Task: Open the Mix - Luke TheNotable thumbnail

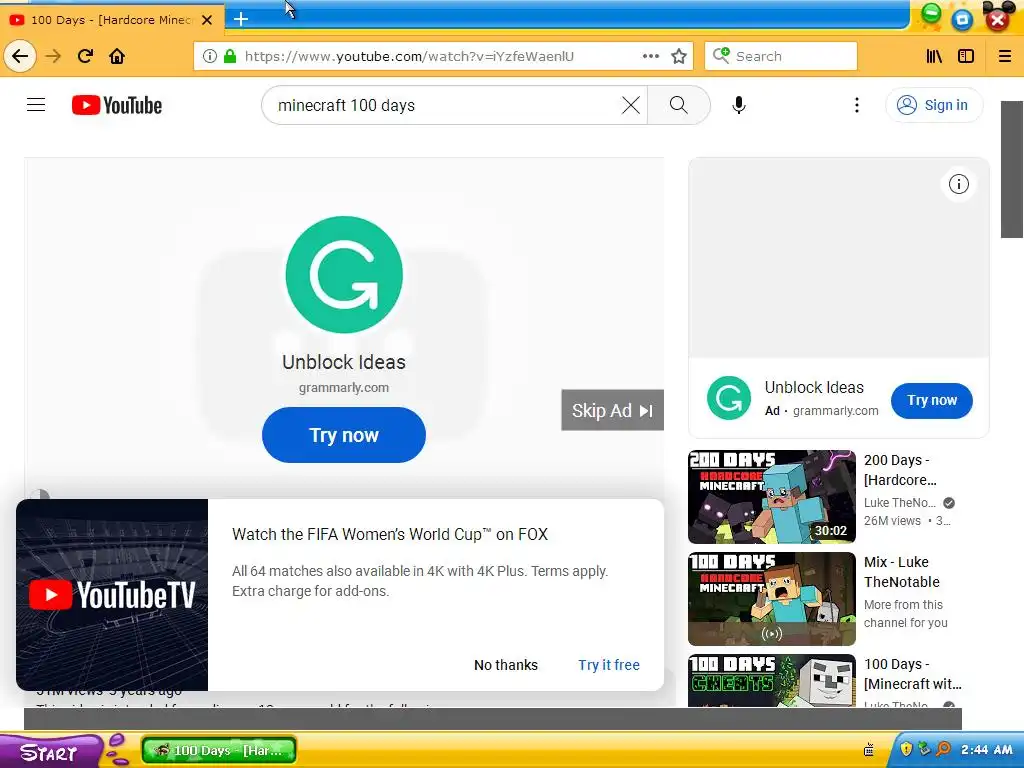Action: click(x=772, y=599)
